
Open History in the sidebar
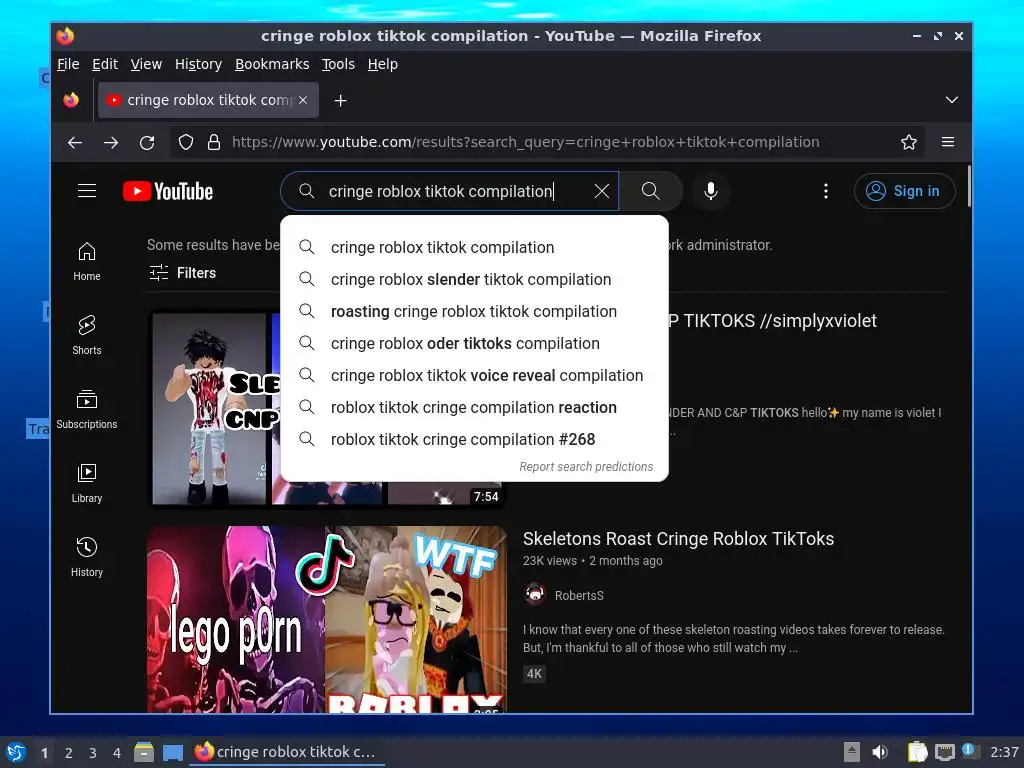[x=87, y=557]
